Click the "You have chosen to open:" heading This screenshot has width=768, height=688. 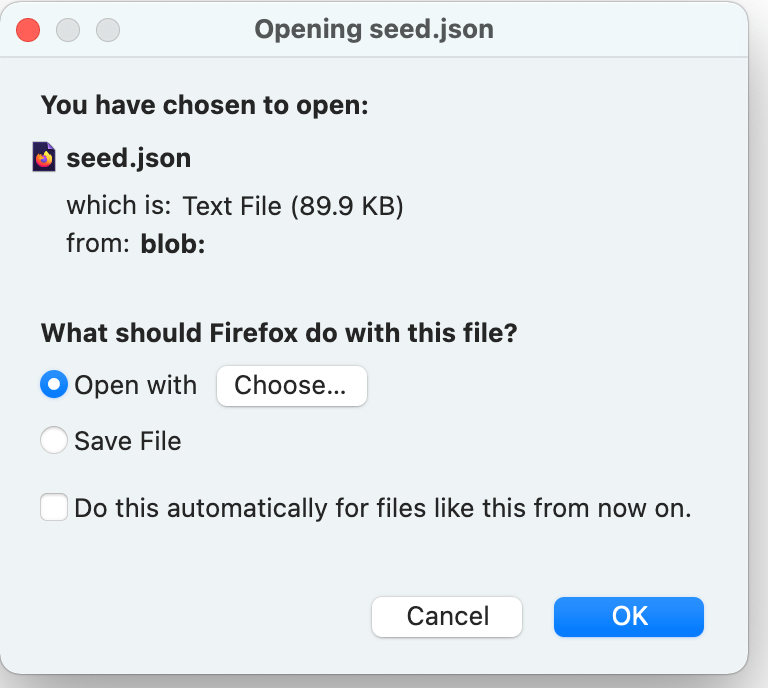[x=205, y=105]
